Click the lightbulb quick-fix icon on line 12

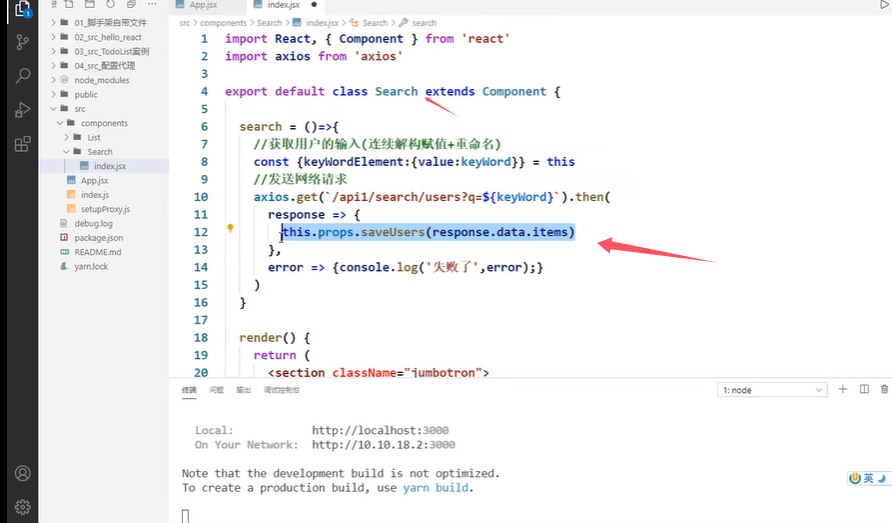(230, 228)
